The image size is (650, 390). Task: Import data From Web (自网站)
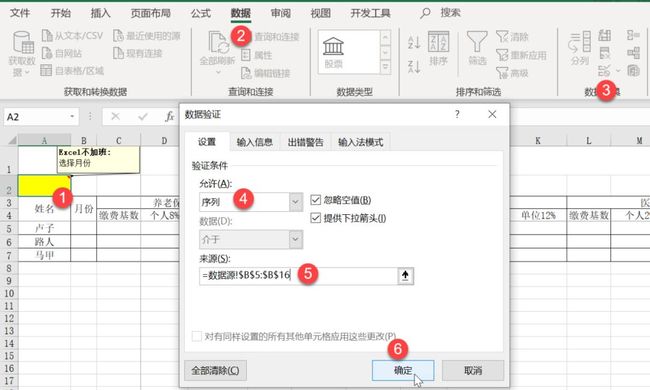[61, 53]
